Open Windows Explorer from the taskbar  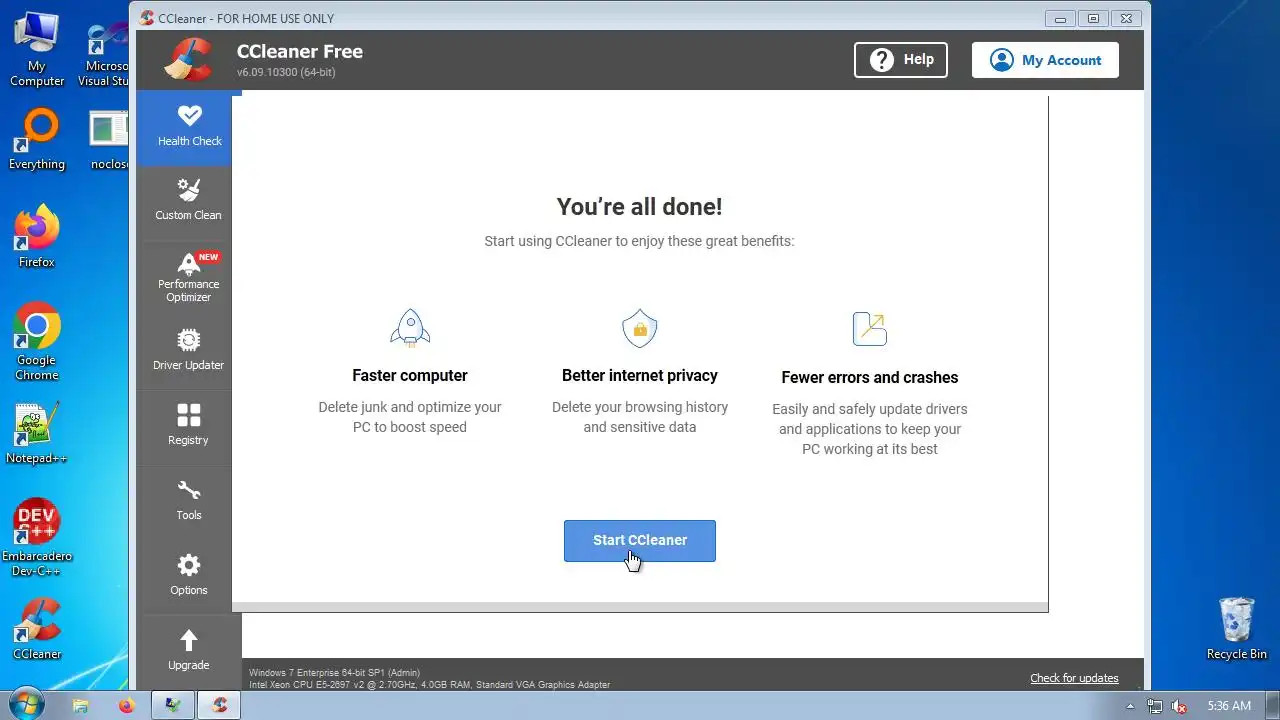(81, 706)
